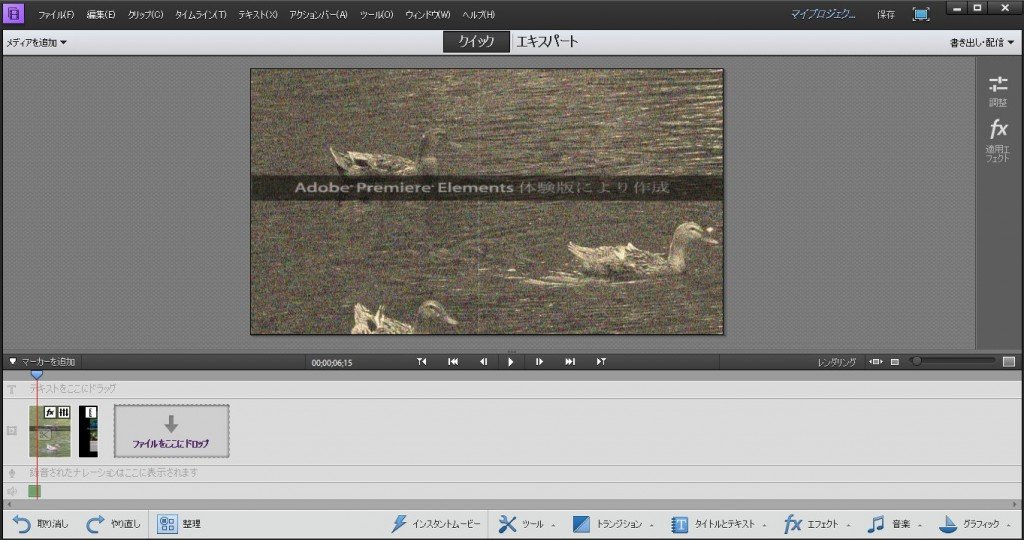Expand the 音楽 music panel

point(895,524)
